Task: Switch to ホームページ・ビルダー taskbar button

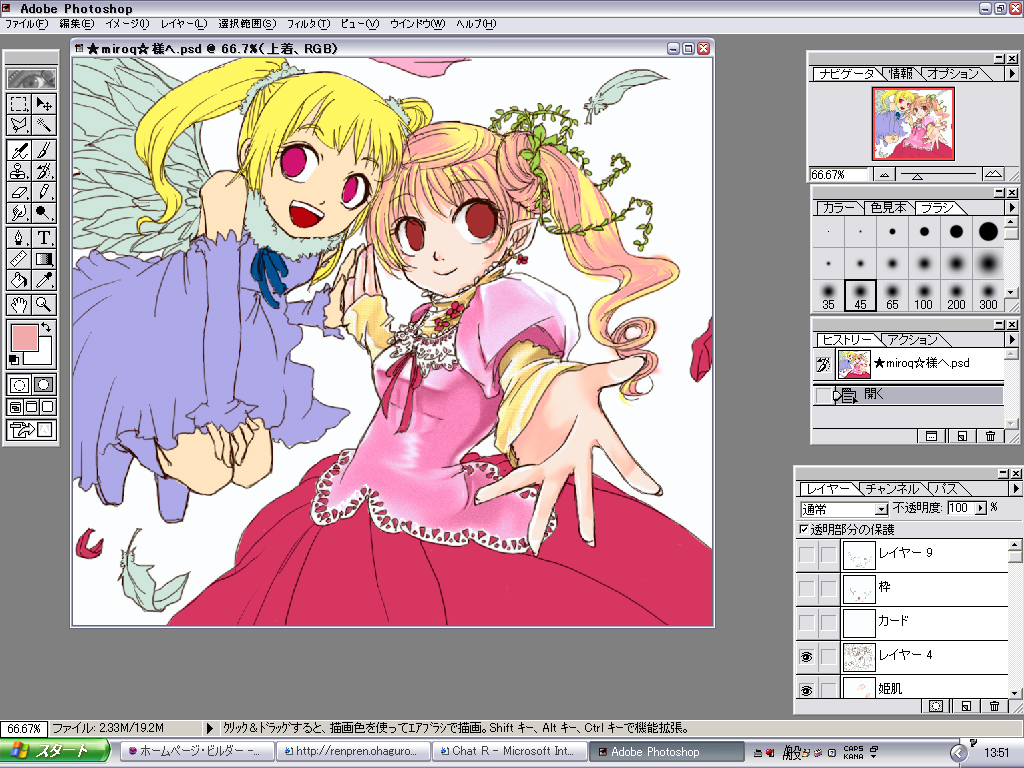Action: coord(197,752)
